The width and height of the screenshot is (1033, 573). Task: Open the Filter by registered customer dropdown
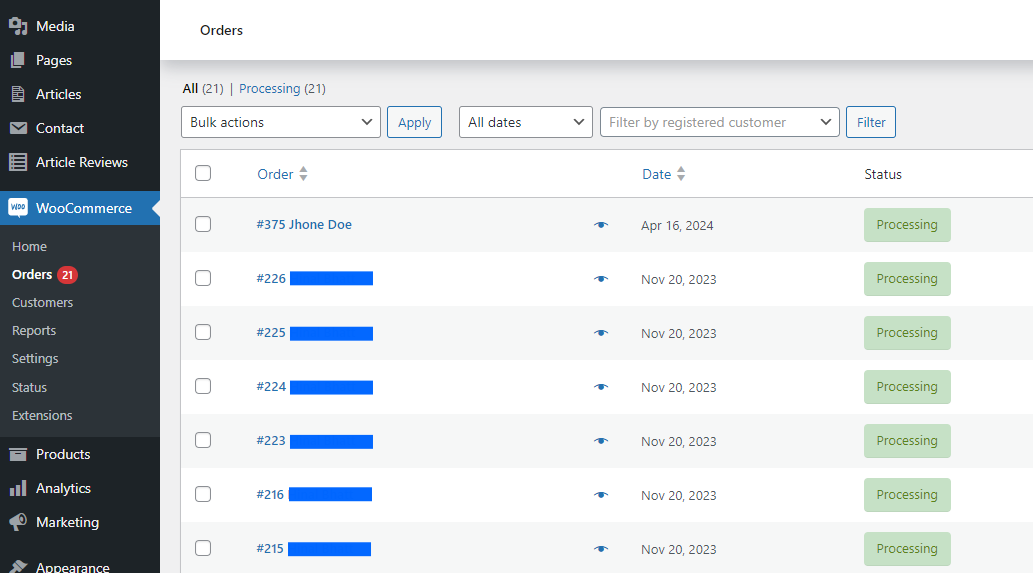719,122
